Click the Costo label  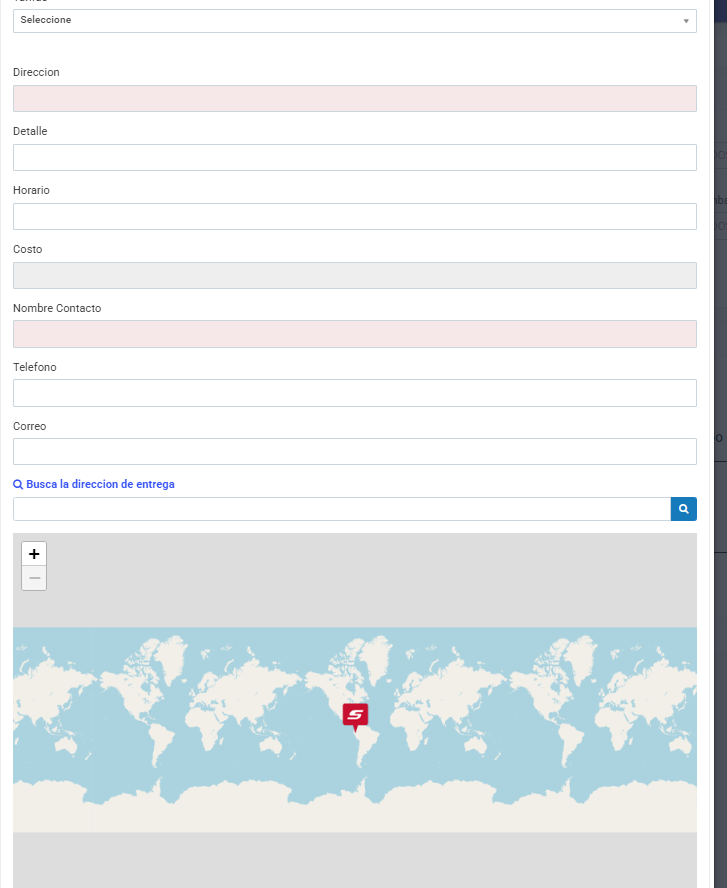point(28,249)
